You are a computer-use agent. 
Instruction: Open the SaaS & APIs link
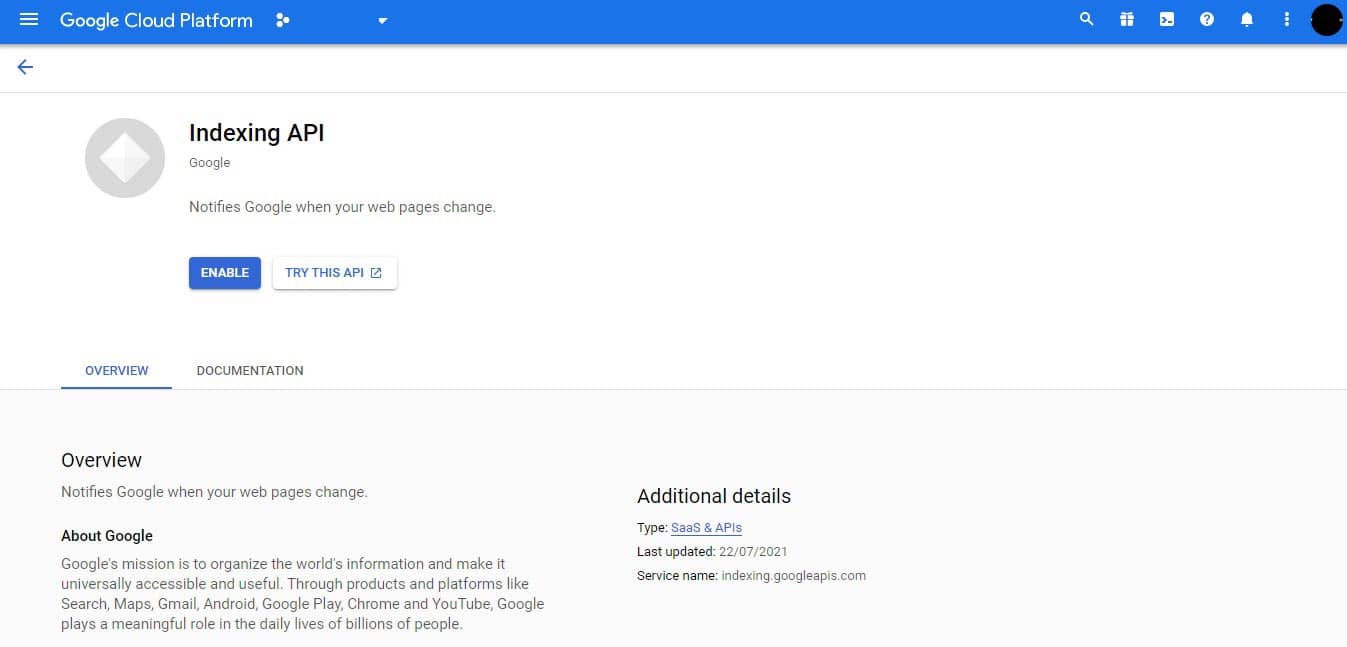(706, 527)
